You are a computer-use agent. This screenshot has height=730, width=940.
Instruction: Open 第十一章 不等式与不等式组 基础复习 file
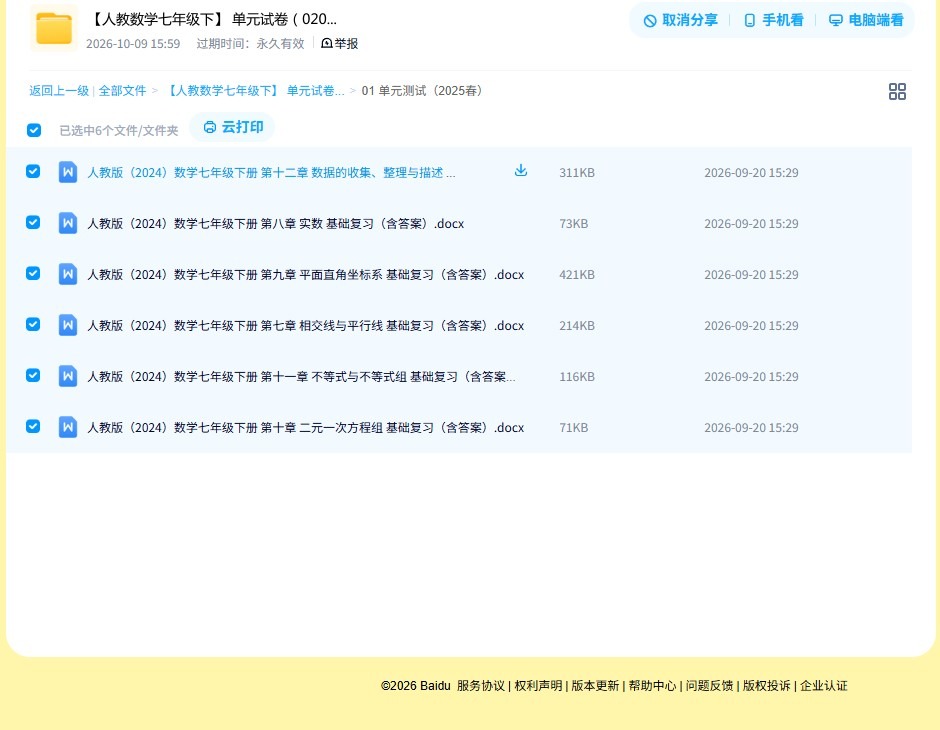point(302,376)
